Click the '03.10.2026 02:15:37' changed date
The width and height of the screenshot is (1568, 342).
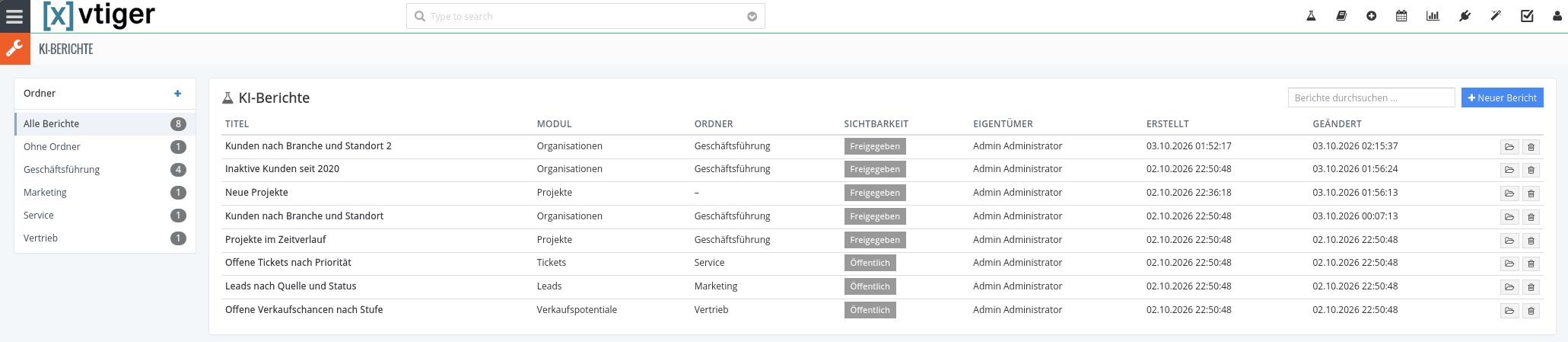pos(1355,145)
